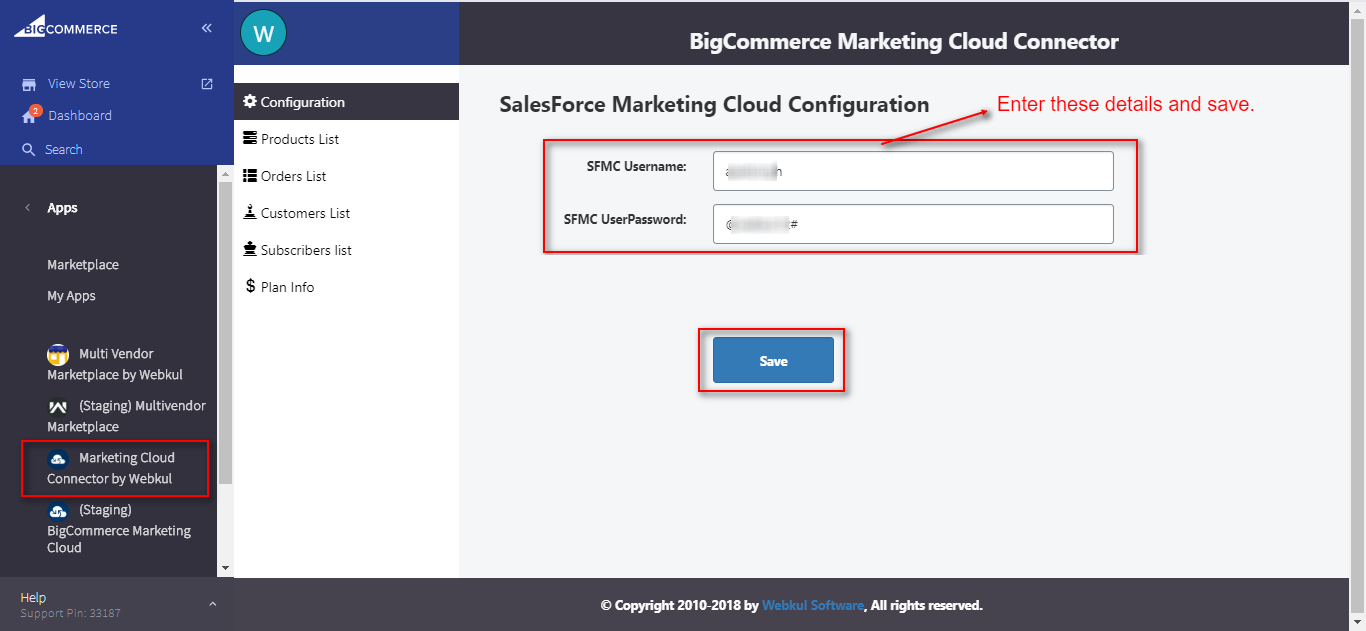Focus the SFMC Username input field

[x=913, y=171]
